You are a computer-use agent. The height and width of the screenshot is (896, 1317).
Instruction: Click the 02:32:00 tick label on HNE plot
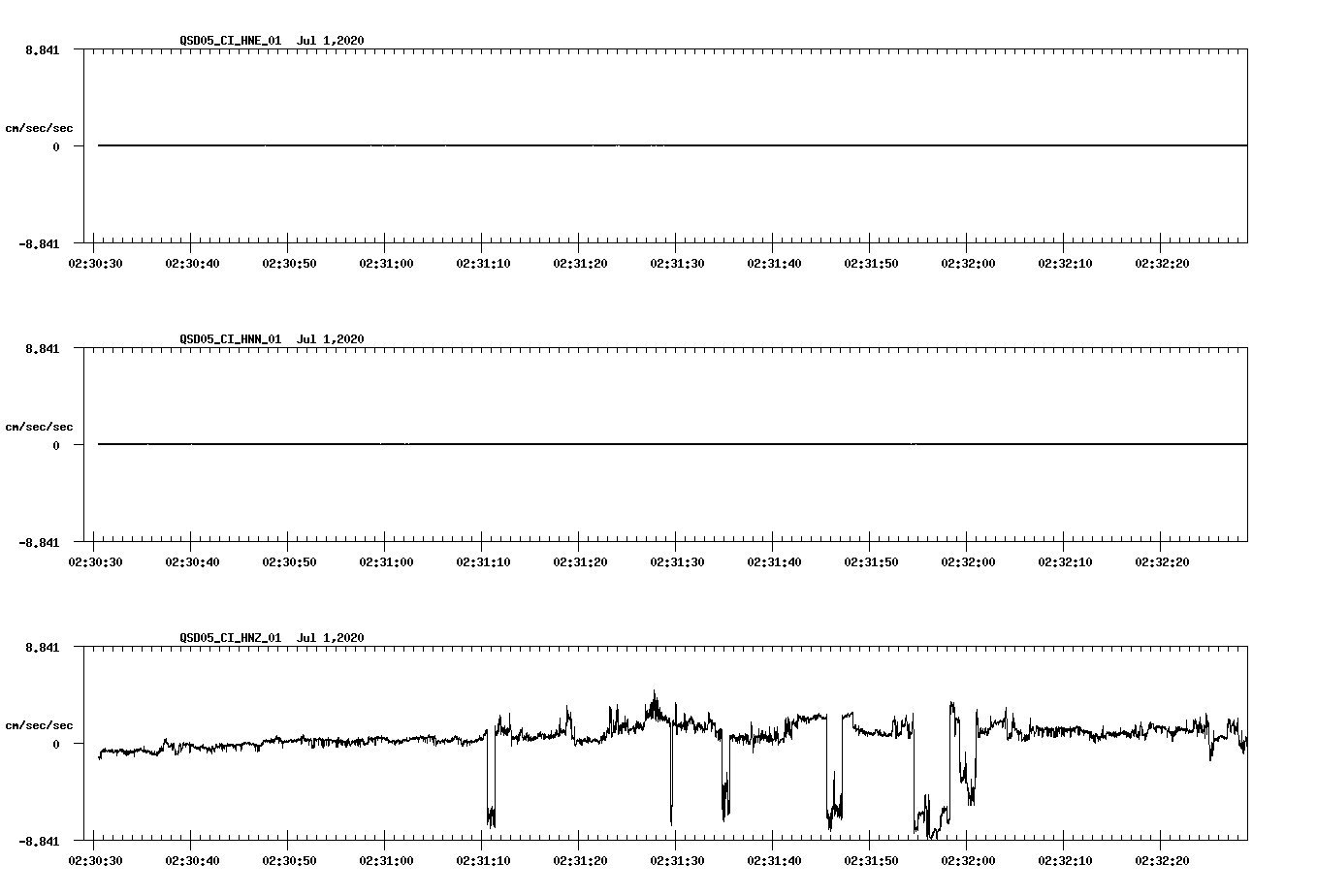coord(968,264)
